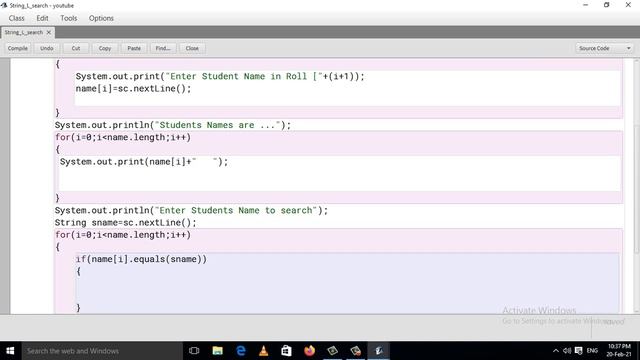The width and height of the screenshot is (640, 360).
Task: Click the BlueJ window title icon
Action: pyautogui.click(x=4, y=5)
